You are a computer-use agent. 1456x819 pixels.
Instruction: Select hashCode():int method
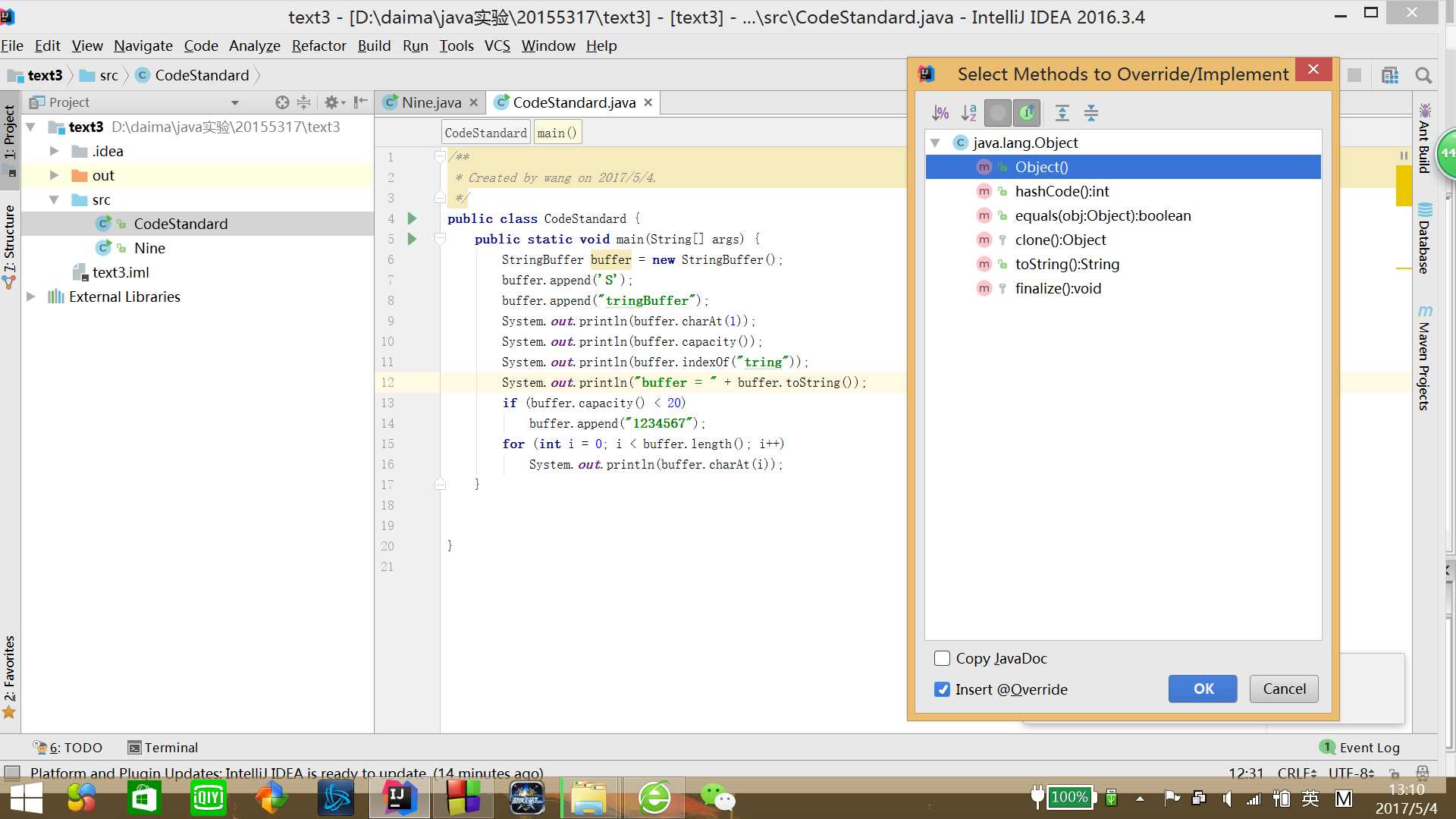[x=1123, y=191]
